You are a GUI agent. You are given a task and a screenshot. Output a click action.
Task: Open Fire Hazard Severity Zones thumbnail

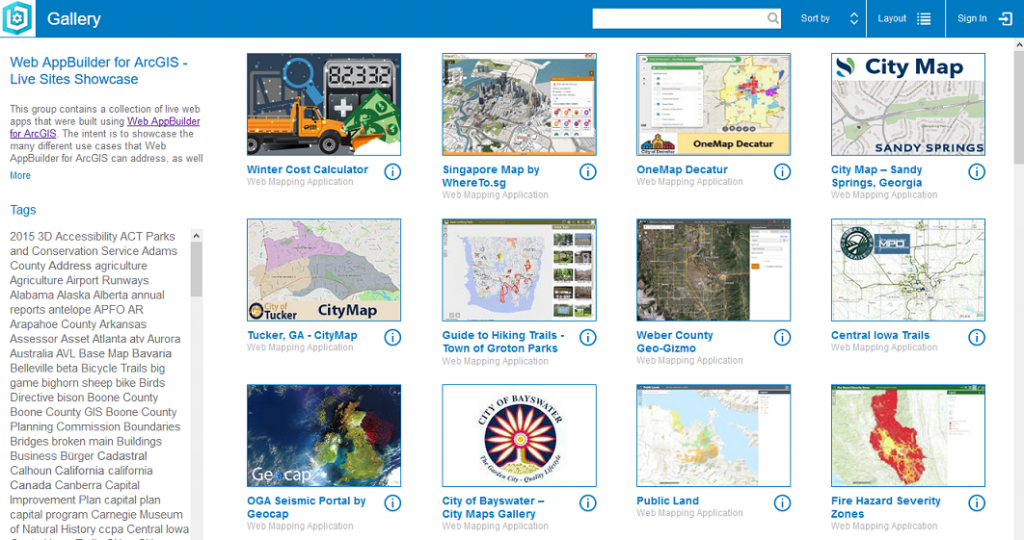(908, 436)
